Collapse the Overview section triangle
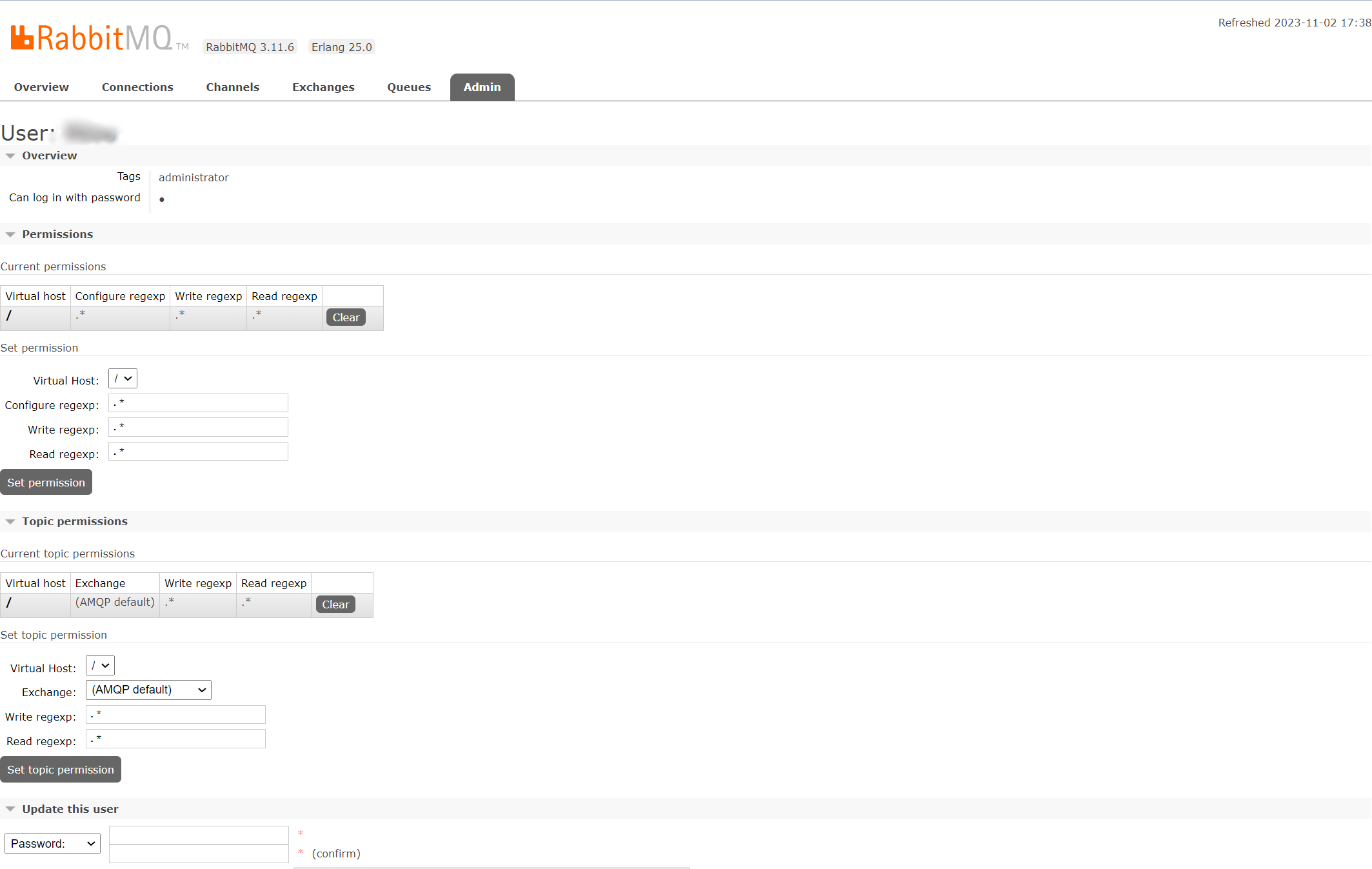 pos(10,155)
